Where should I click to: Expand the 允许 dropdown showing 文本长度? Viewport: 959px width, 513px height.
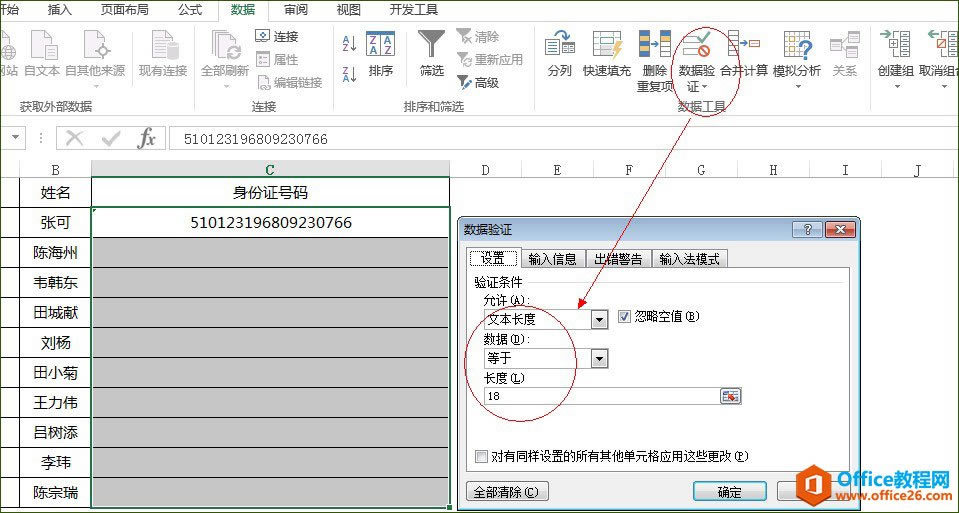[x=599, y=320]
